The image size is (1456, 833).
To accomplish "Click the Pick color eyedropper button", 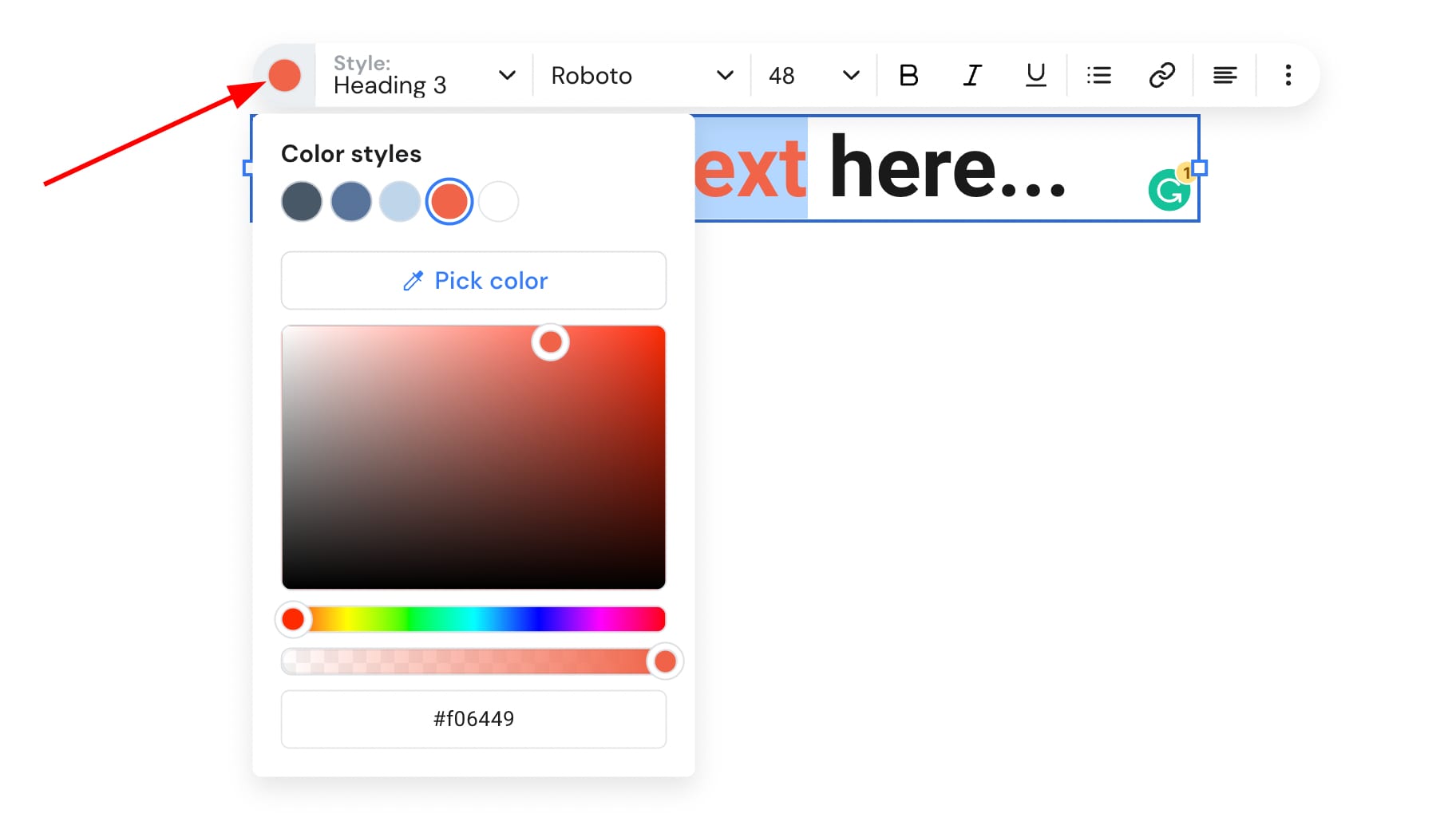I will click(x=473, y=281).
